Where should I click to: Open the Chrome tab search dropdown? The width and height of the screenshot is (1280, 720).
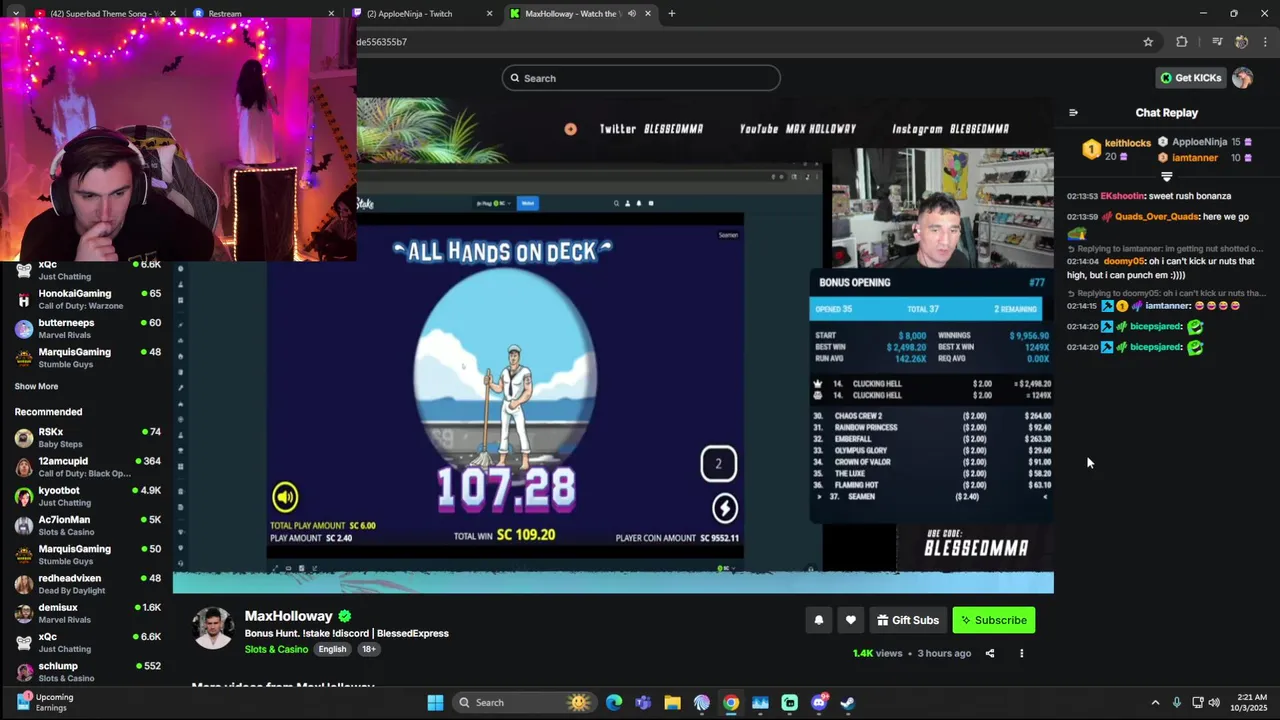[x=15, y=13]
